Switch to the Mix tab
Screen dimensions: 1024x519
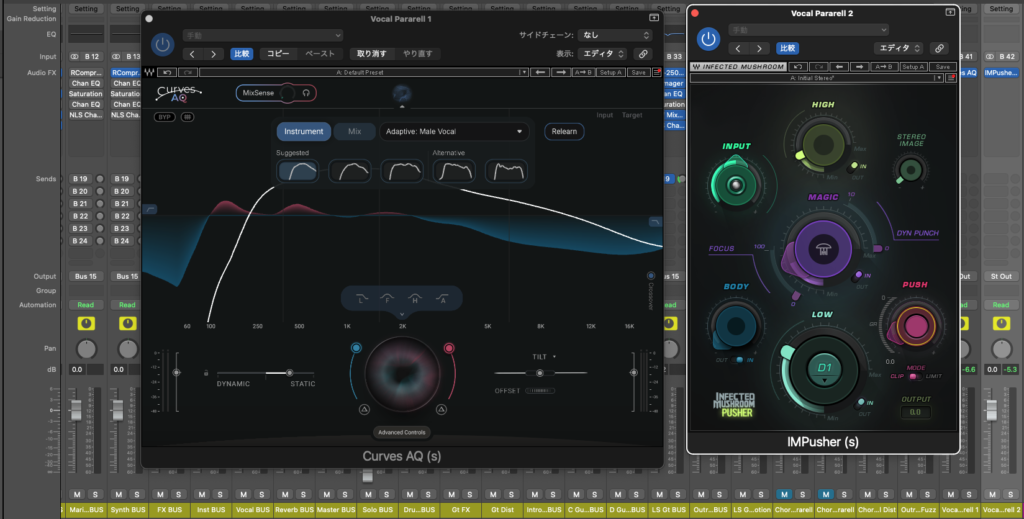click(x=354, y=131)
